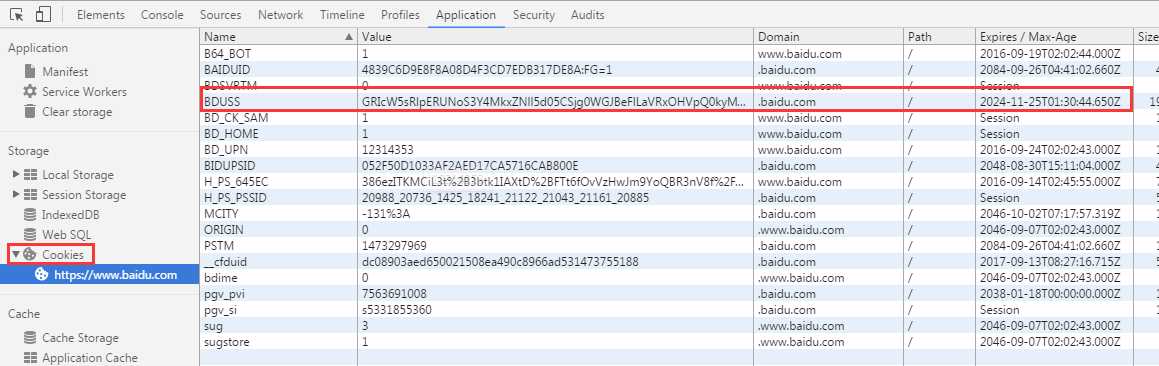Select the BAIDUID cookie row
Screen dimensions: 1159x366
tap(679, 70)
